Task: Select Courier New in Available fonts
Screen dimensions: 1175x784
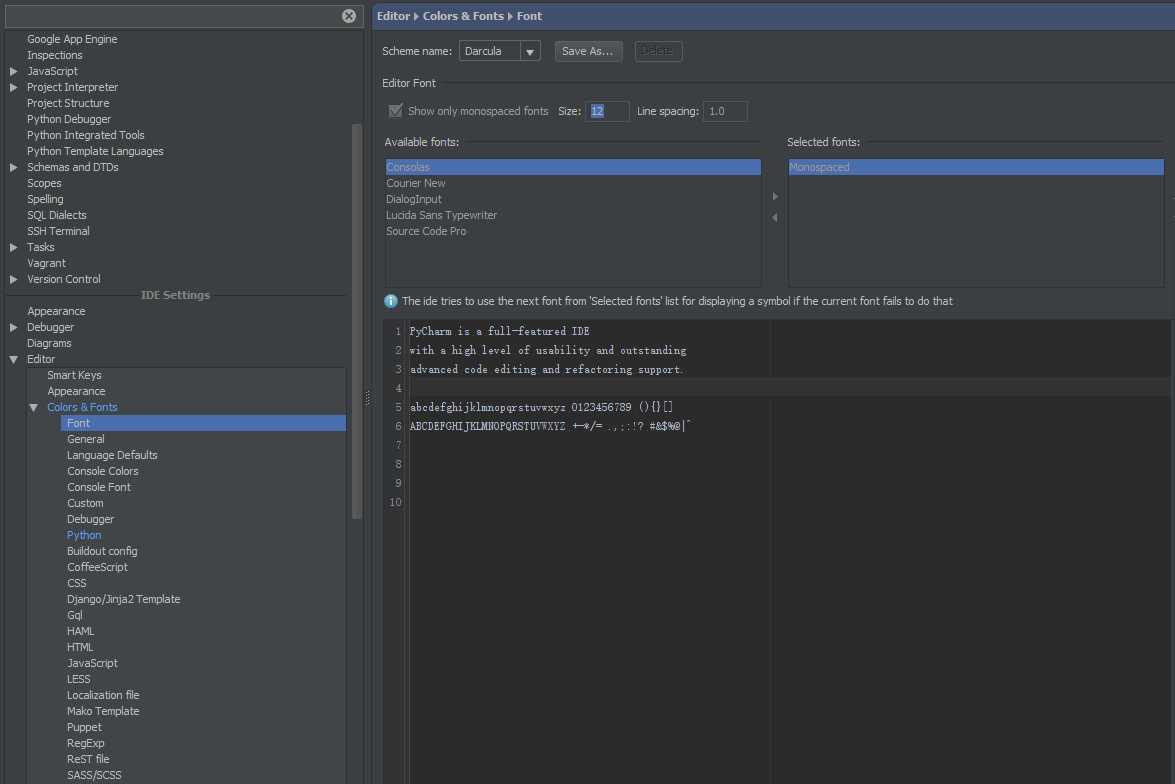Action: pyautogui.click(x=573, y=183)
